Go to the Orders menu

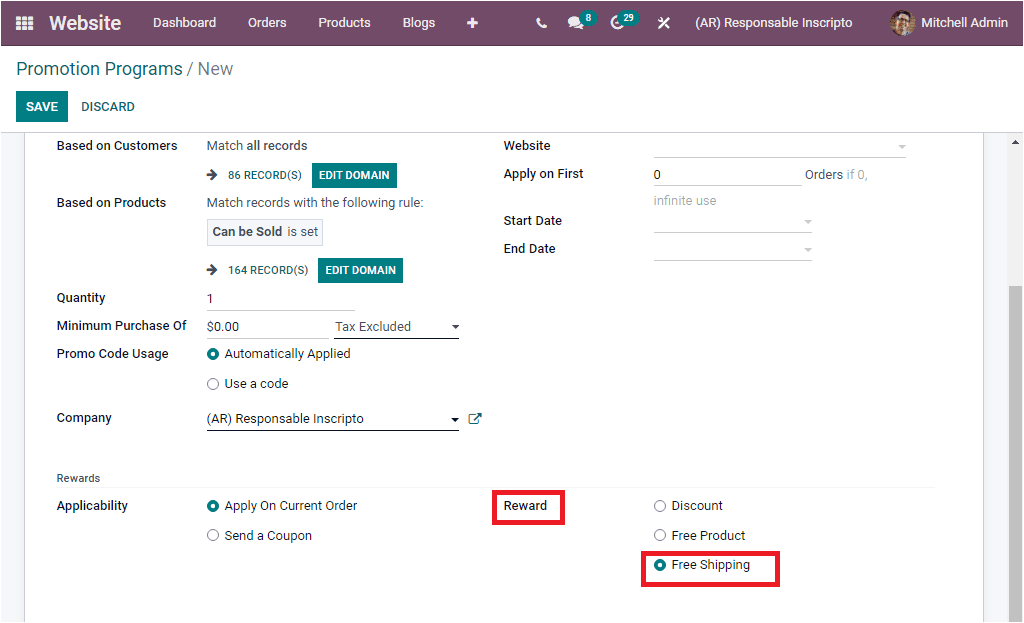pyautogui.click(x=267, y=22)
